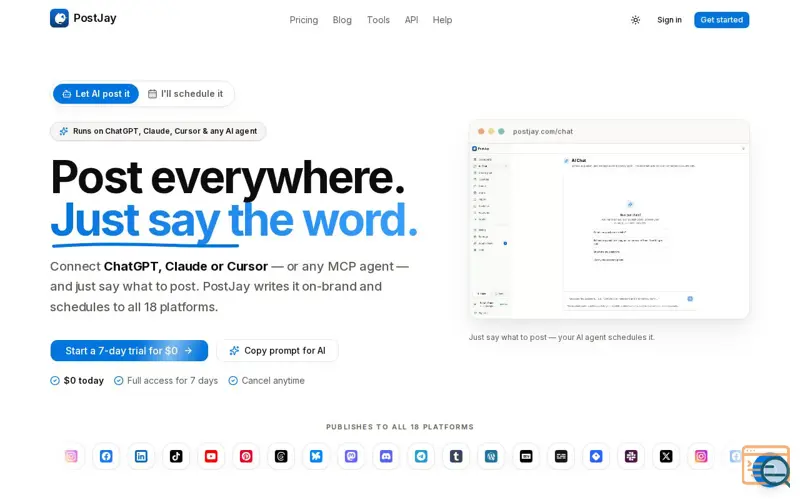Click the "$0 today" text
800x500 pixels.
84,381
